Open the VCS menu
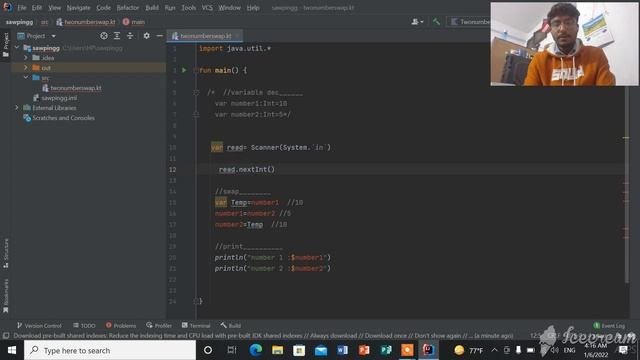Viewport: 640px width, 360px height. (207, 8)
